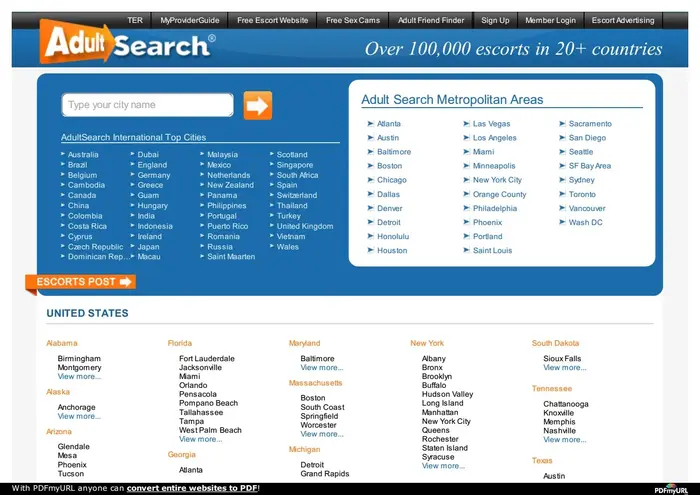Click the ESCORTS POST arrow button
This screenshot has width=700, height=495.
point(81,282)
